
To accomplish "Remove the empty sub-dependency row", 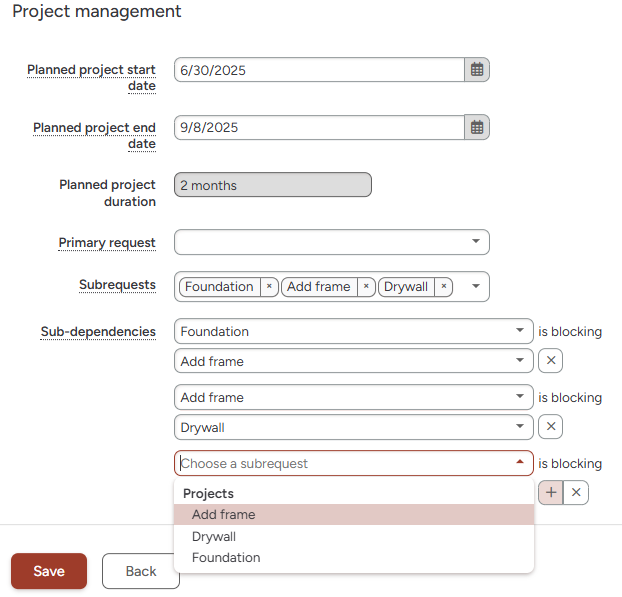I will click(576, 493).
